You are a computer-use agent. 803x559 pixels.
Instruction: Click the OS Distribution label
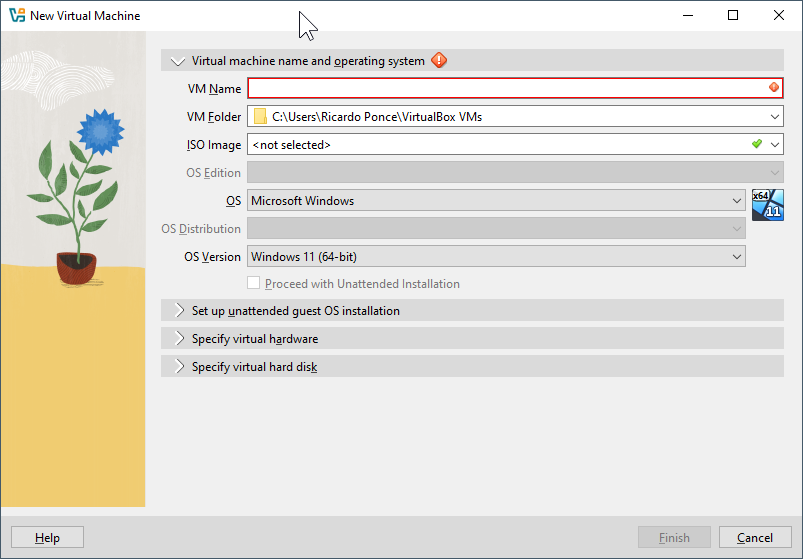[x=201, y=228]
